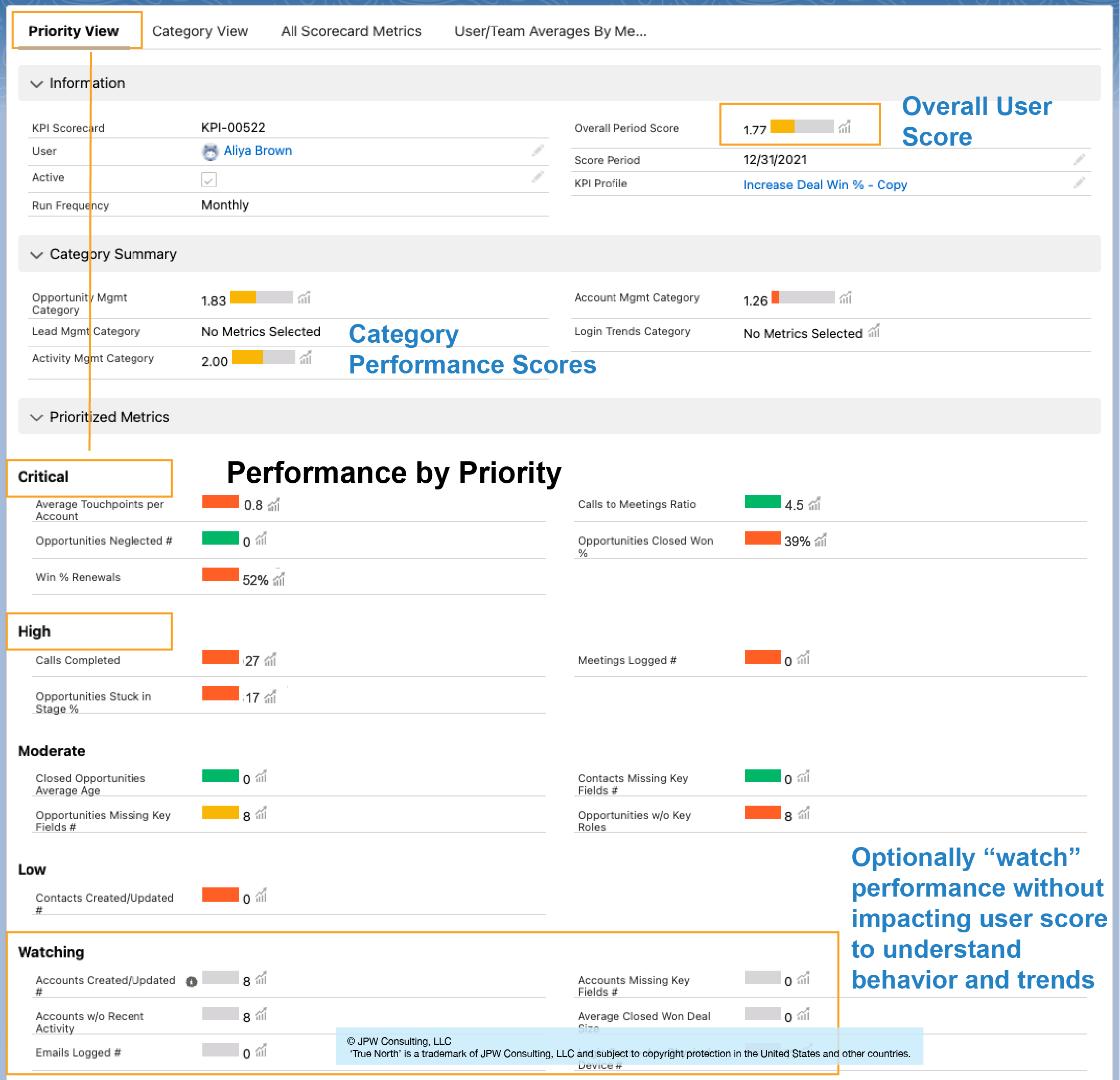
Task: Collapse the Category Summary section
Action: 37,254
